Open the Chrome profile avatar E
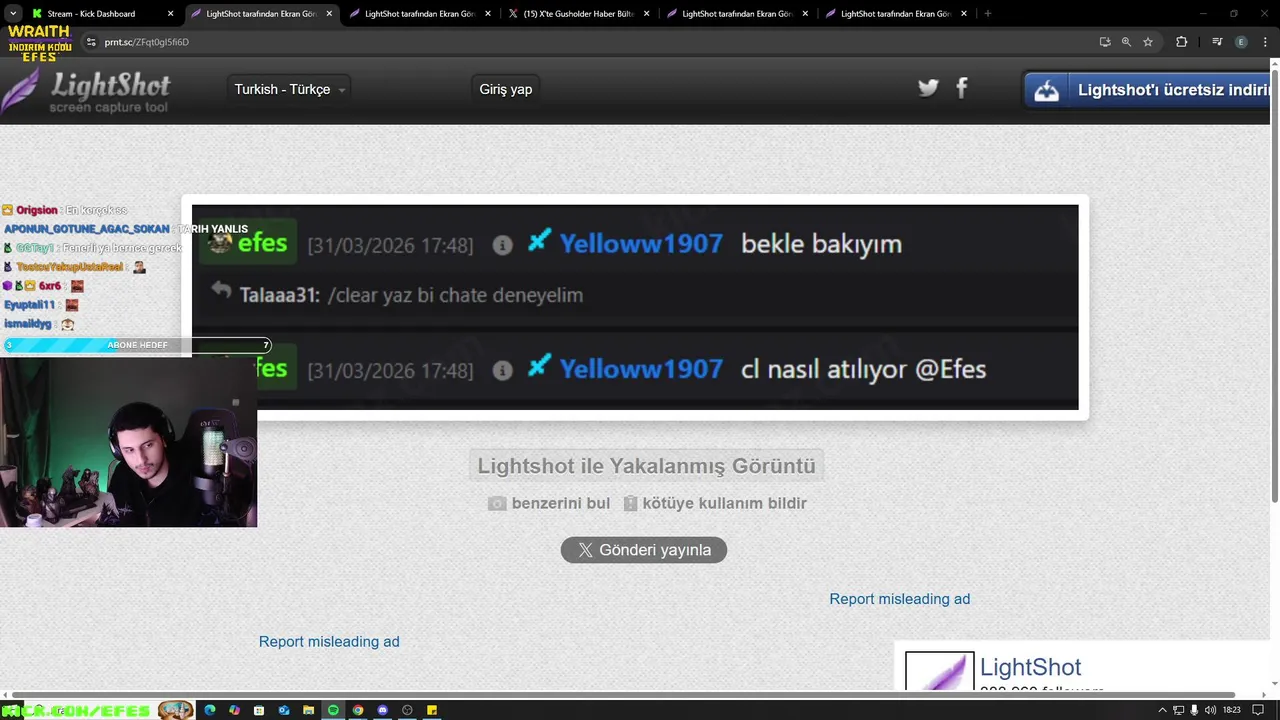The height and width of the screenshot is (720, 1280). [x=1241, y=42]
